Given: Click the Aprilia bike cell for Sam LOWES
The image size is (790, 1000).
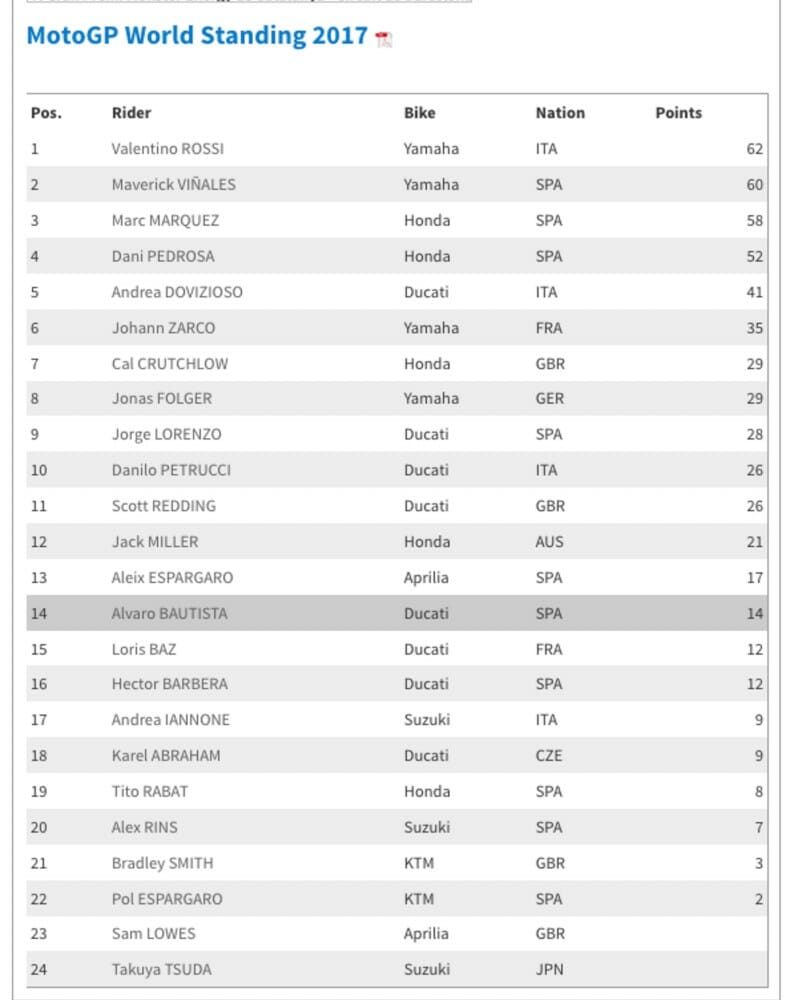Looking at the screenshot, I should pyautogui.click(x=426, y=934).
